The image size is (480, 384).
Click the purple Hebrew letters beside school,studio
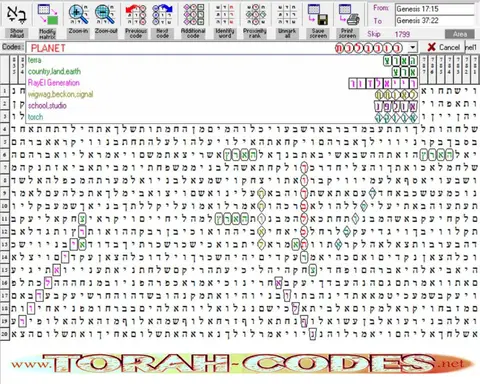point(396,106)
